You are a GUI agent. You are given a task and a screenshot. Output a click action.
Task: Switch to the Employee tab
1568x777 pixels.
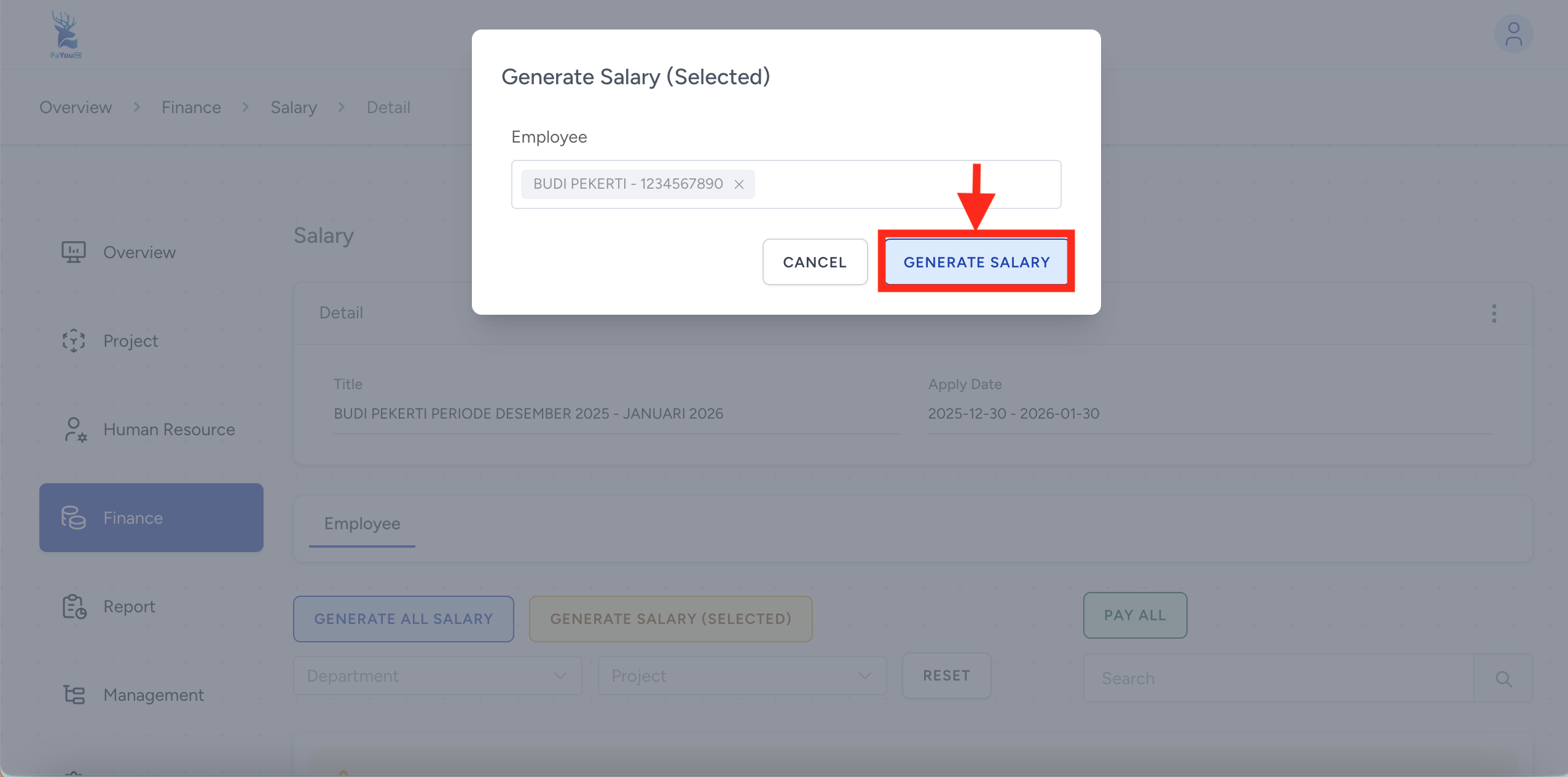pos(362,524)
